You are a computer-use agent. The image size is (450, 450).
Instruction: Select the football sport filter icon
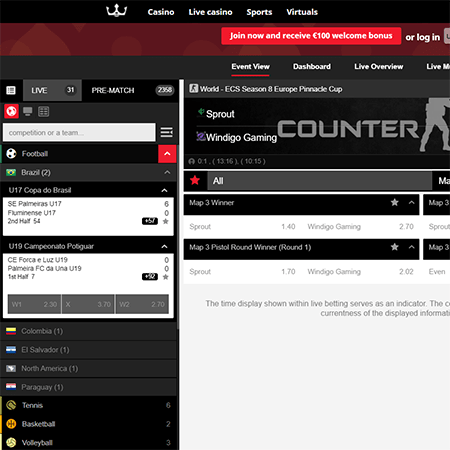[x=11, y=111]
